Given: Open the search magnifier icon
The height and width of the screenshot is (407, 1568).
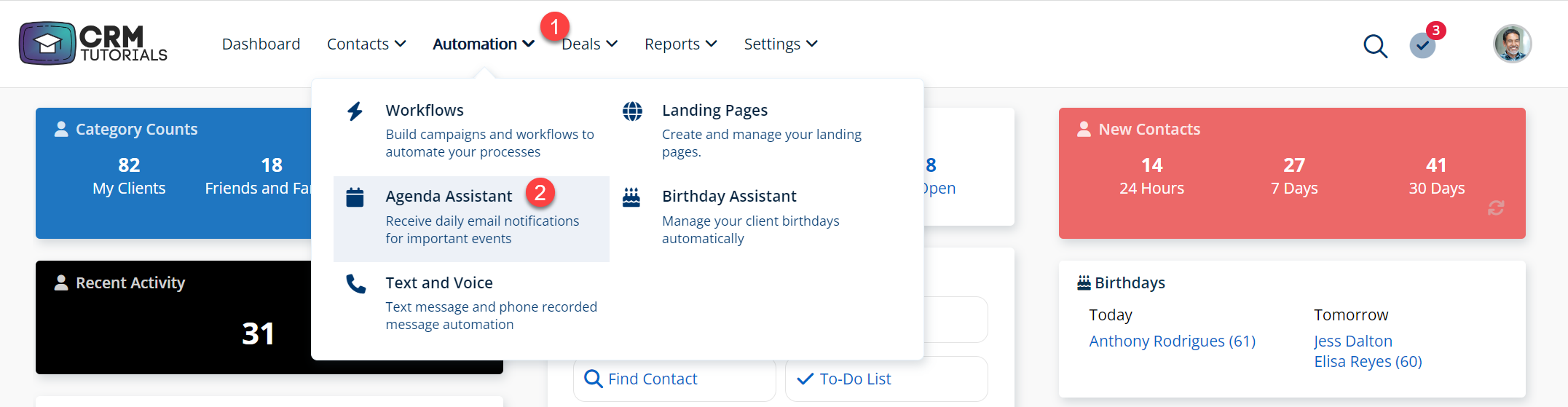Looking at the screenshot, I should click(x=1375, y=46).
